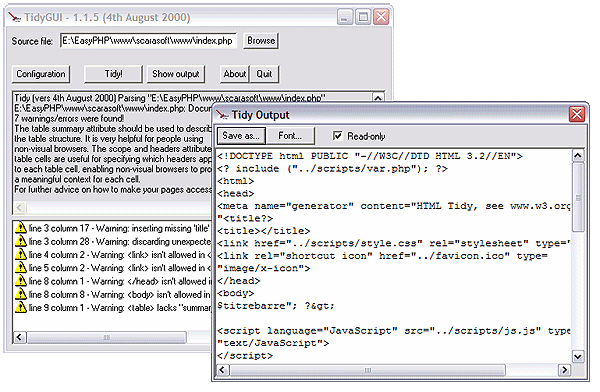Click Save as... in Tidy Output

click(241, 136)
